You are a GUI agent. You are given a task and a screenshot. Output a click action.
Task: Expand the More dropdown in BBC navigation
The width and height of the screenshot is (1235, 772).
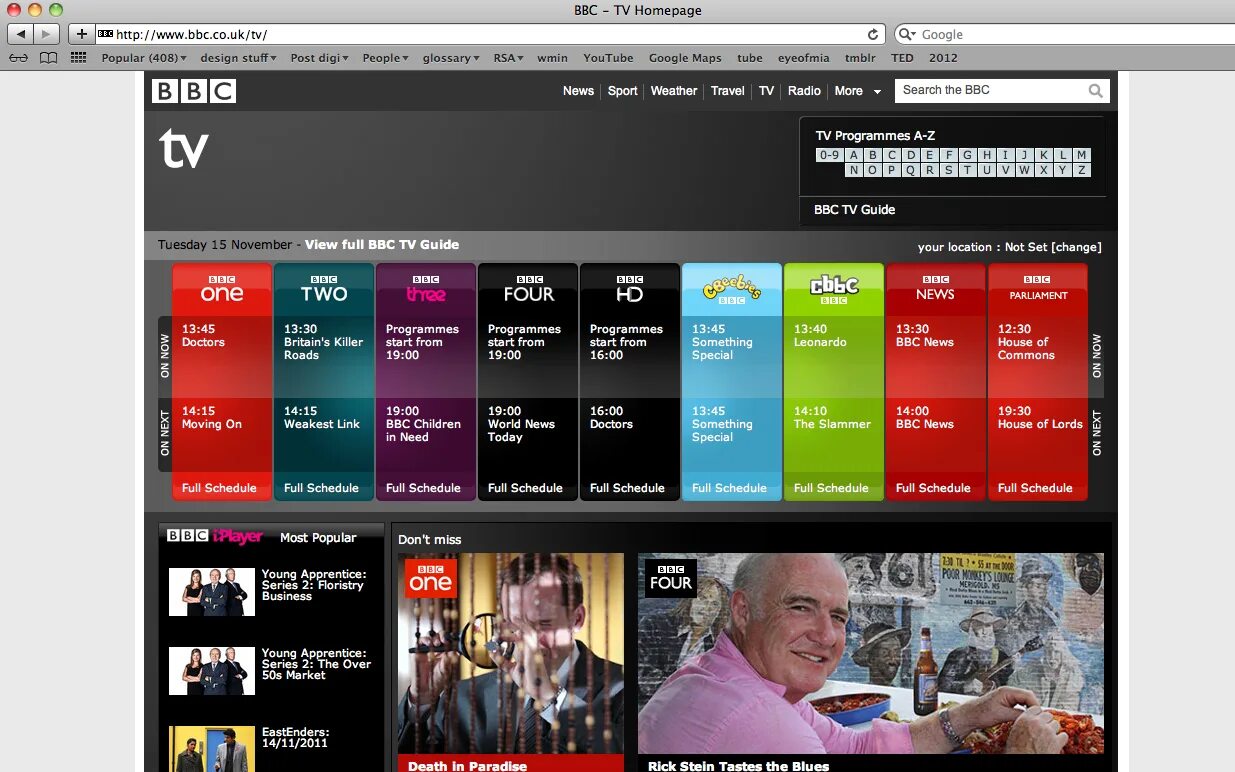coord(858,91)
